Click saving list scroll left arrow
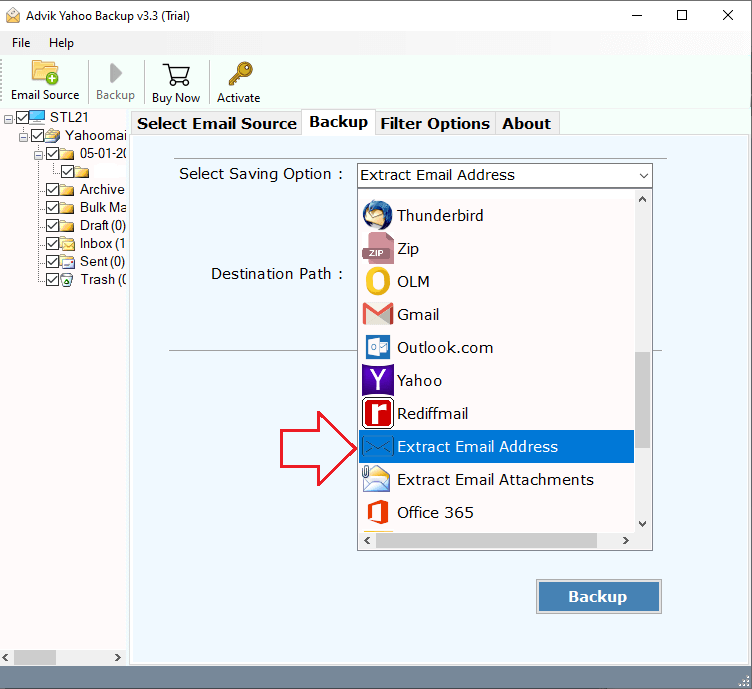 click(x=367, y=540)
